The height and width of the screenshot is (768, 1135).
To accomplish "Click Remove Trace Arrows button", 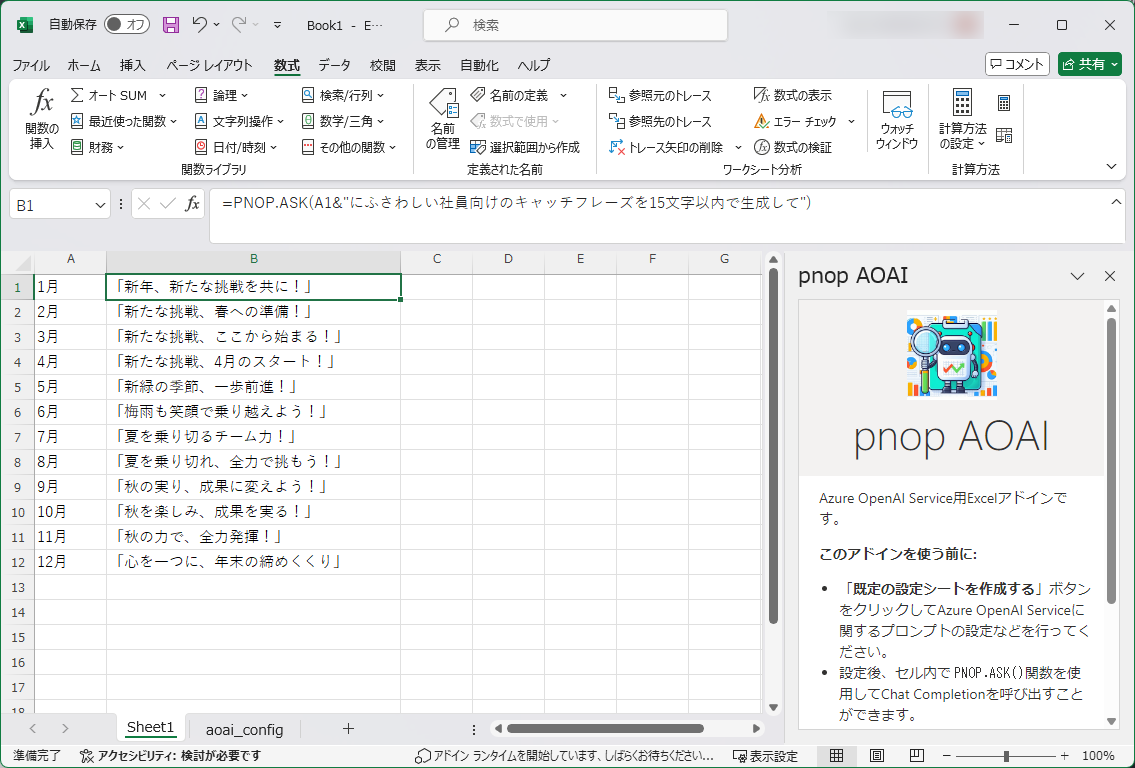I will (x=666, y=148).
